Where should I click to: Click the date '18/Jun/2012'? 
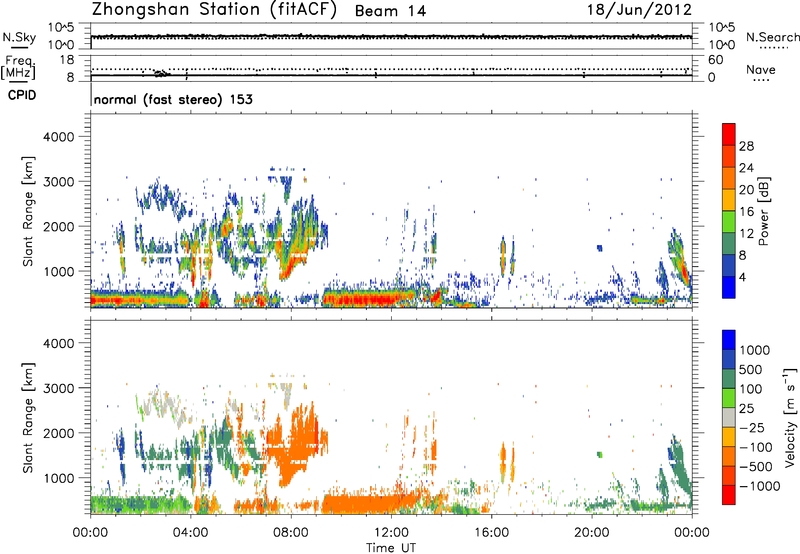point(640,10)
